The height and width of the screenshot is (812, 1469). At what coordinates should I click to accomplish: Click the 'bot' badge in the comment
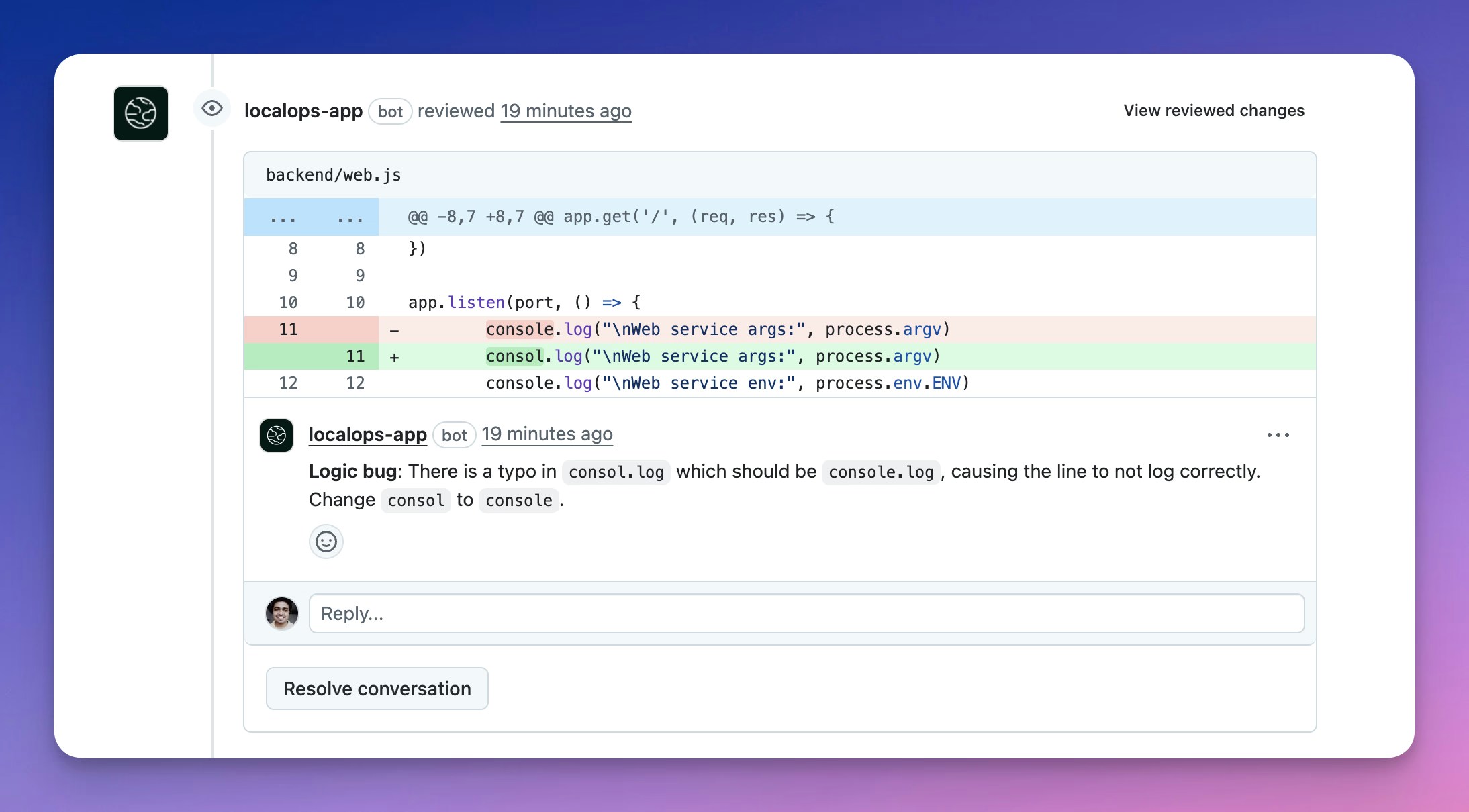(x=455, y=435)
